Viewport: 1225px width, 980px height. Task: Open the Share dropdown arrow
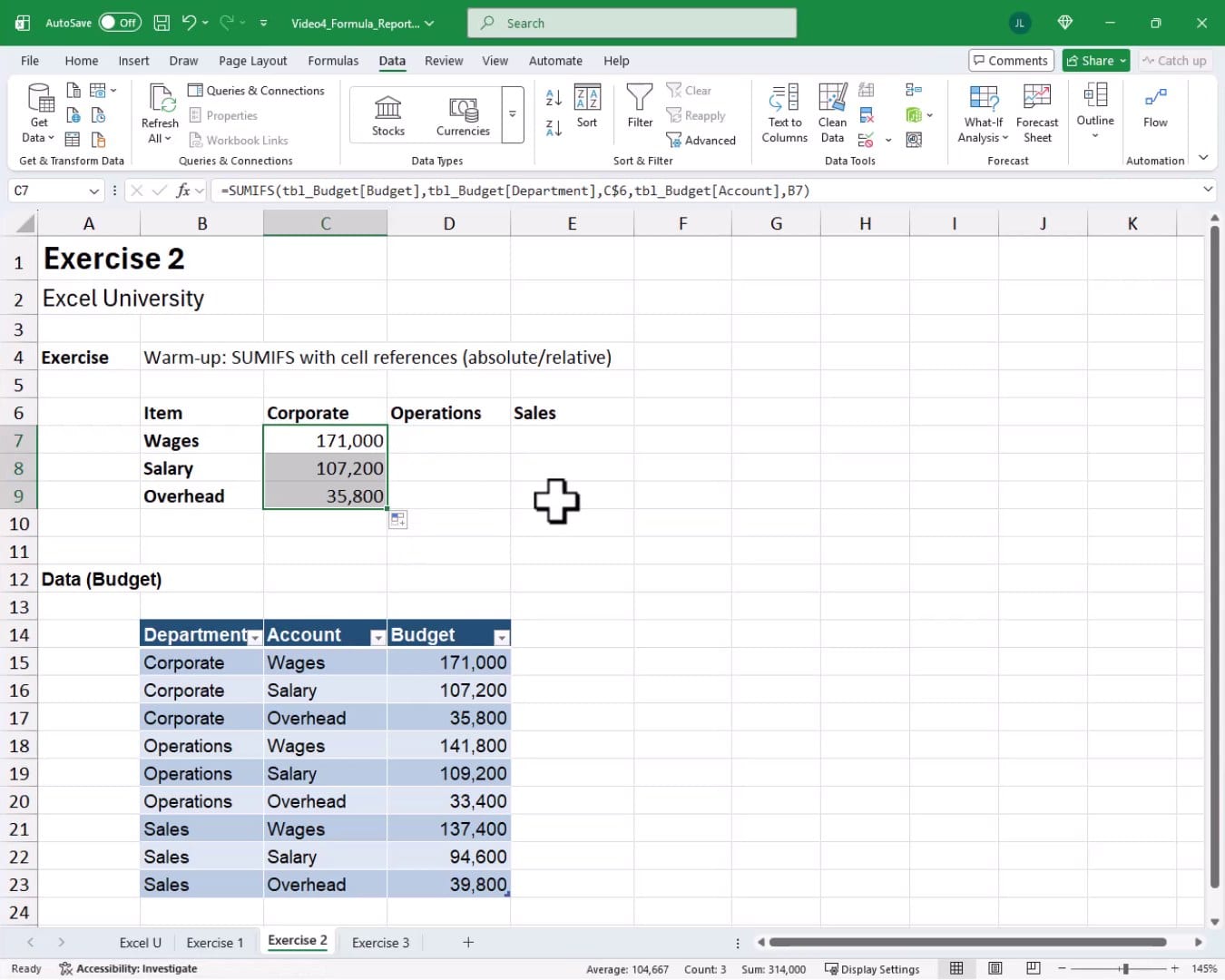(x=1122, y=61)
